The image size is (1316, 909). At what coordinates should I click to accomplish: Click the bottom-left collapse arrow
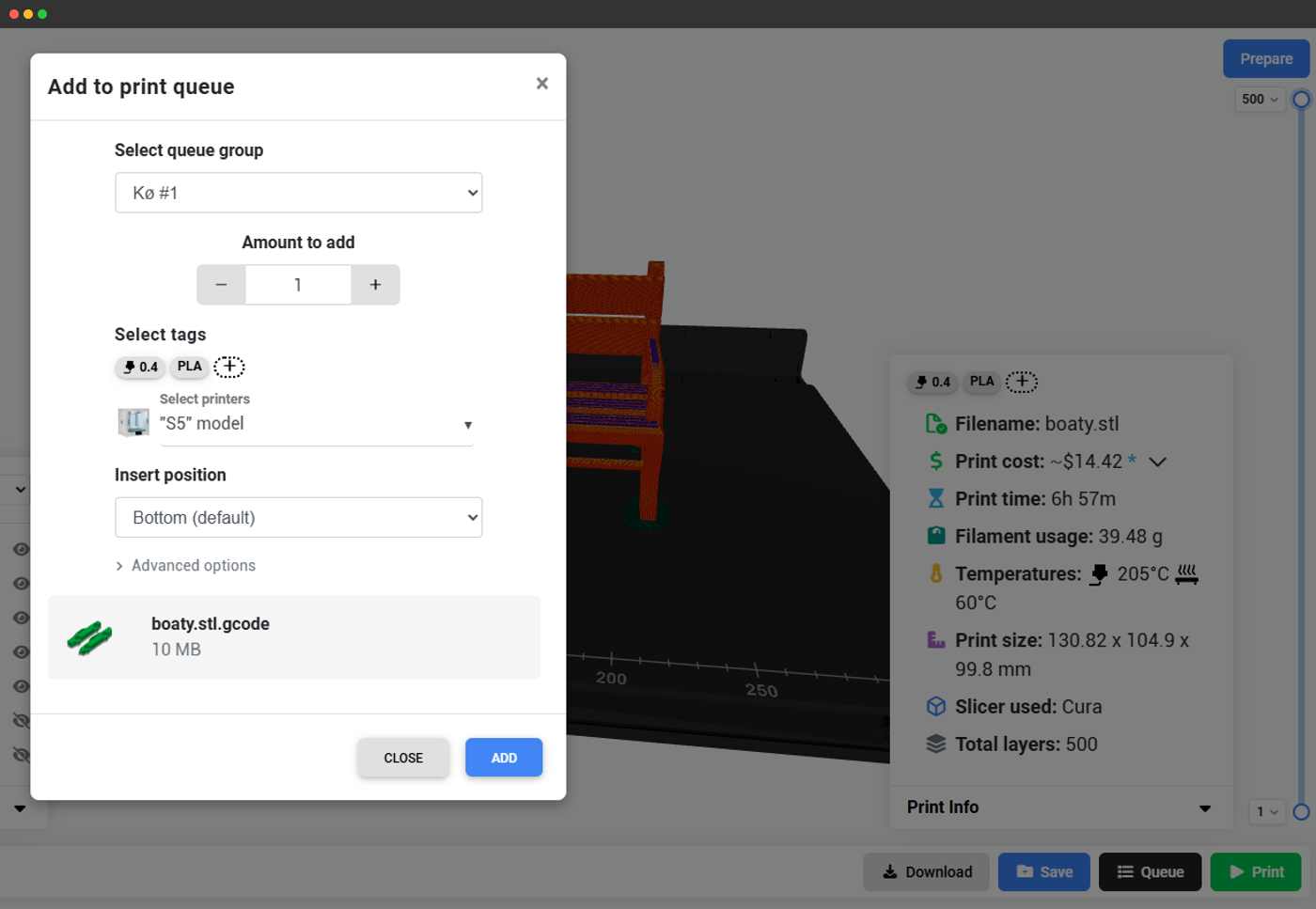20,808
